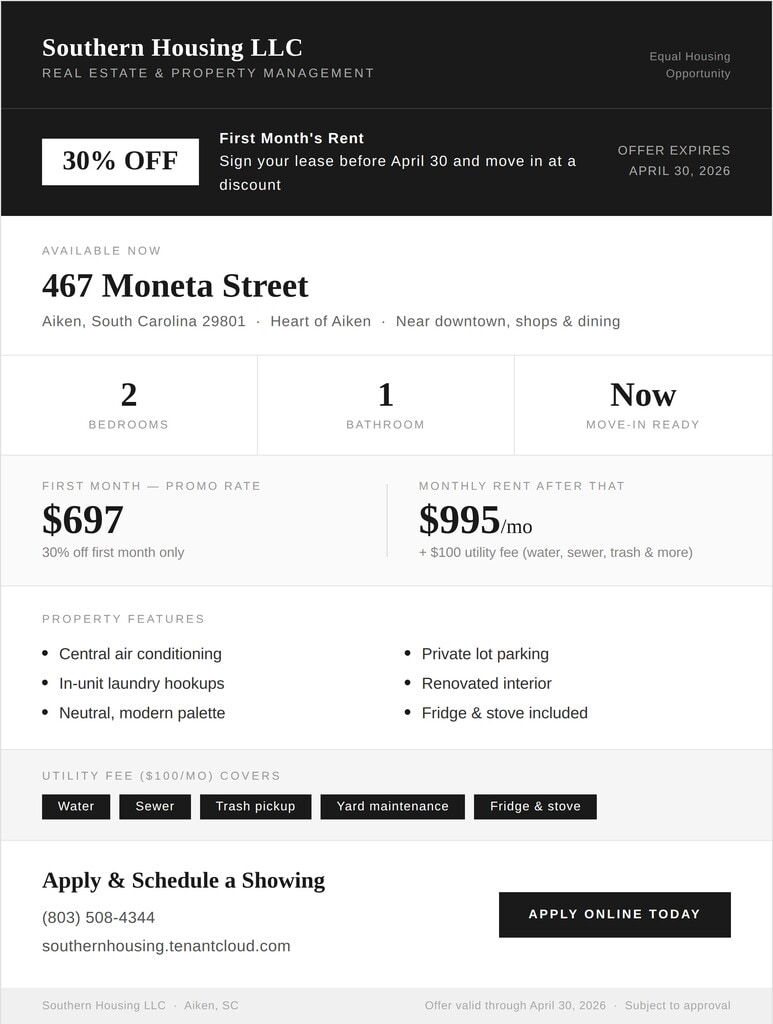Click the Move-In Ready Now cell

[643, 405]
